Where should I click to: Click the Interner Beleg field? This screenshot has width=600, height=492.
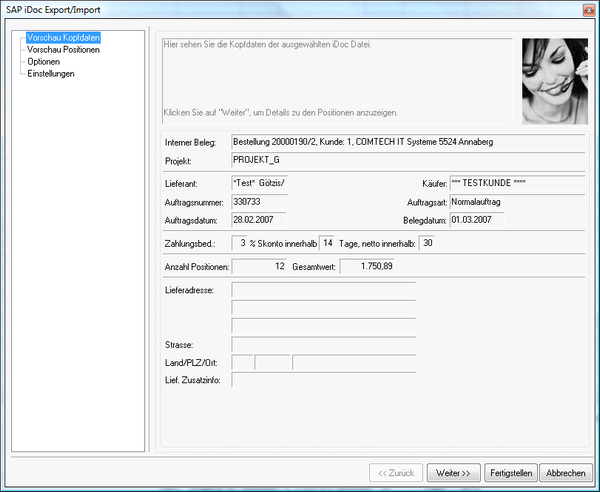click(407, 142)
